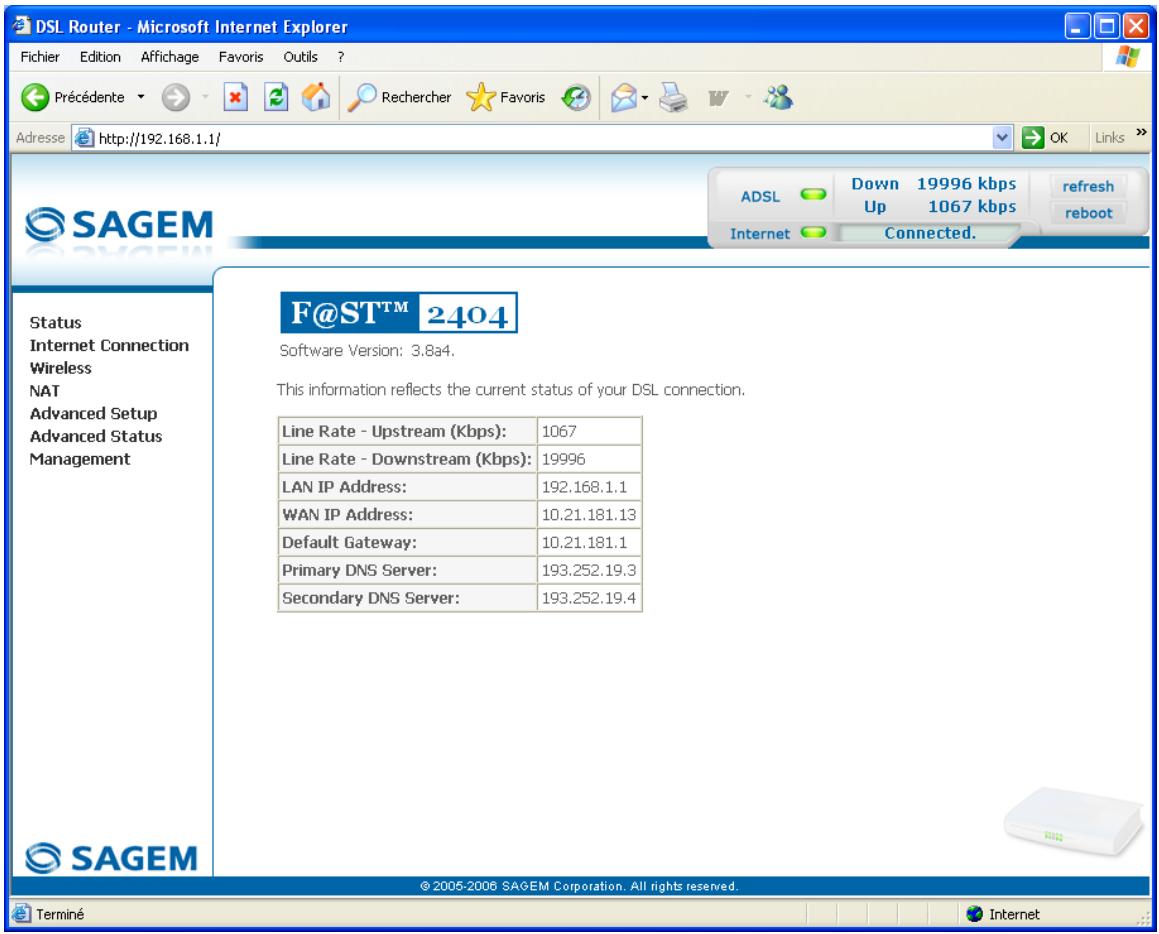Click the F@ST 2404 banner
The height and width of the screenshot is (934, 1159).
pyautogui.click(x=398, y=313)
